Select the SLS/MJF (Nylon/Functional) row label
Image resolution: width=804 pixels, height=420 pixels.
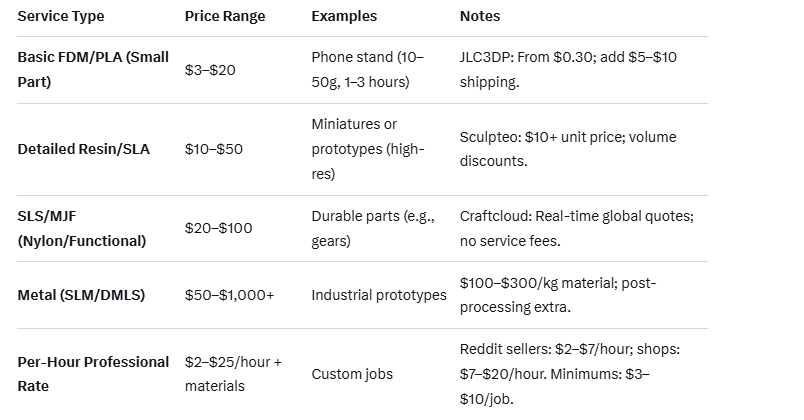point(82,228)
